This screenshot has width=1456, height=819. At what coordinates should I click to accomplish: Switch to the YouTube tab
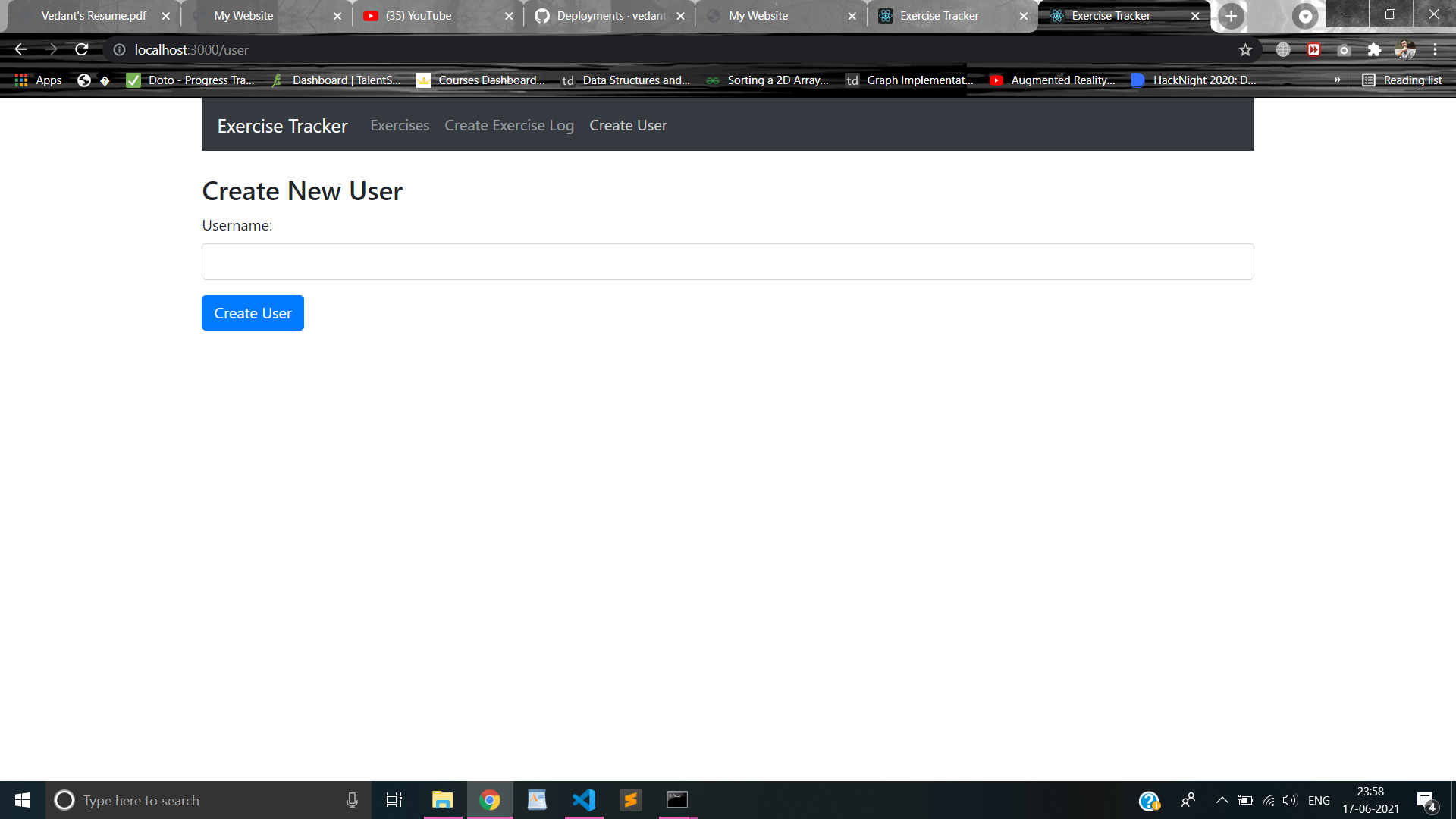(x=419, y=16)
